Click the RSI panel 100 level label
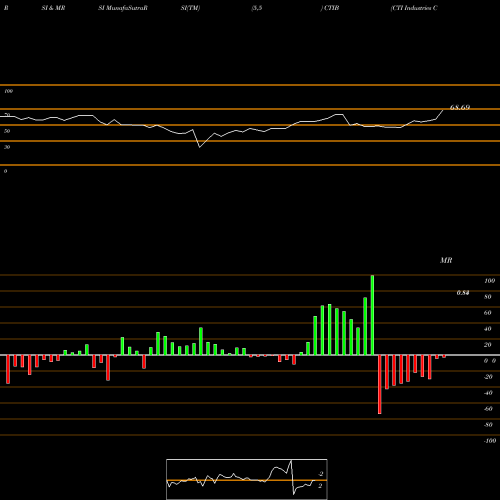This screenshot has height=500, width=500. (x=8, y=91)
